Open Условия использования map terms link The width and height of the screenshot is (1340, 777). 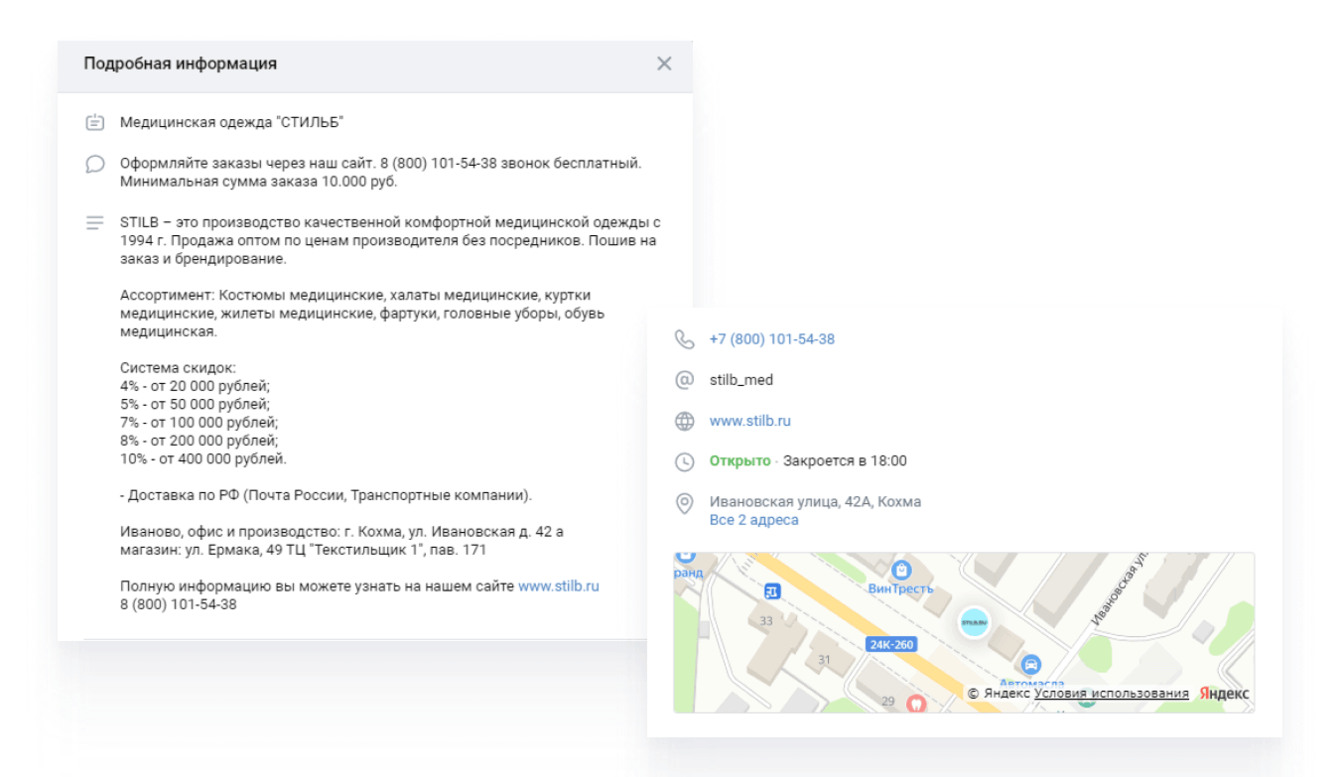click(1112, 694)
